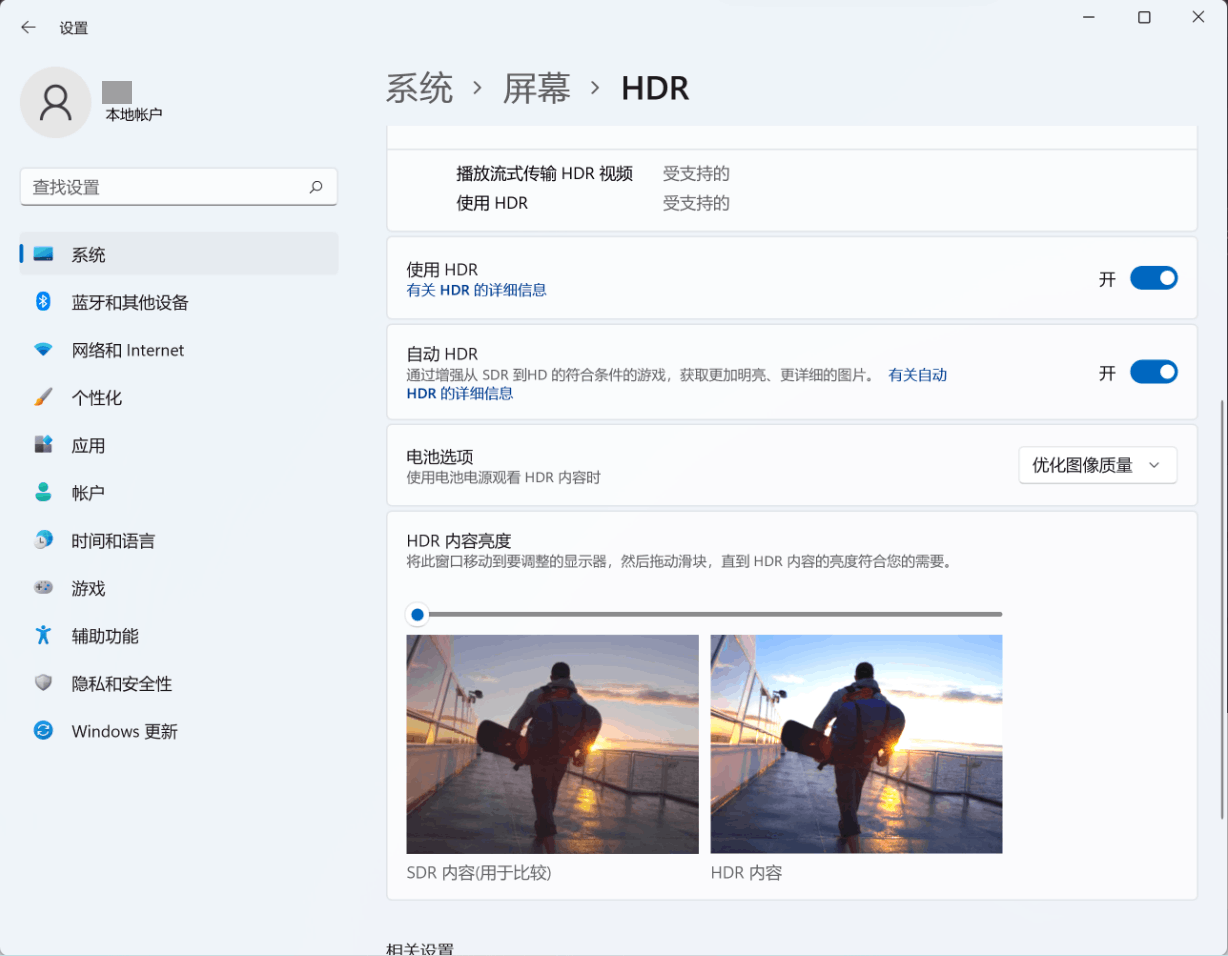
Task: Click 本地帐户 profile label
Action: [134, 115]
